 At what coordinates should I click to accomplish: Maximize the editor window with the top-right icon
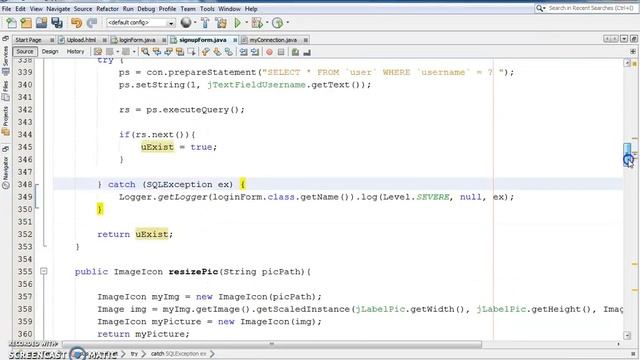point(633,39)
